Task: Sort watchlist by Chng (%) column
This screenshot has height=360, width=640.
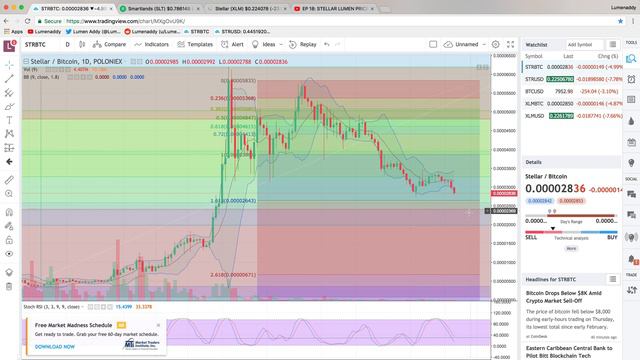Action: click(x=608, y=56)
